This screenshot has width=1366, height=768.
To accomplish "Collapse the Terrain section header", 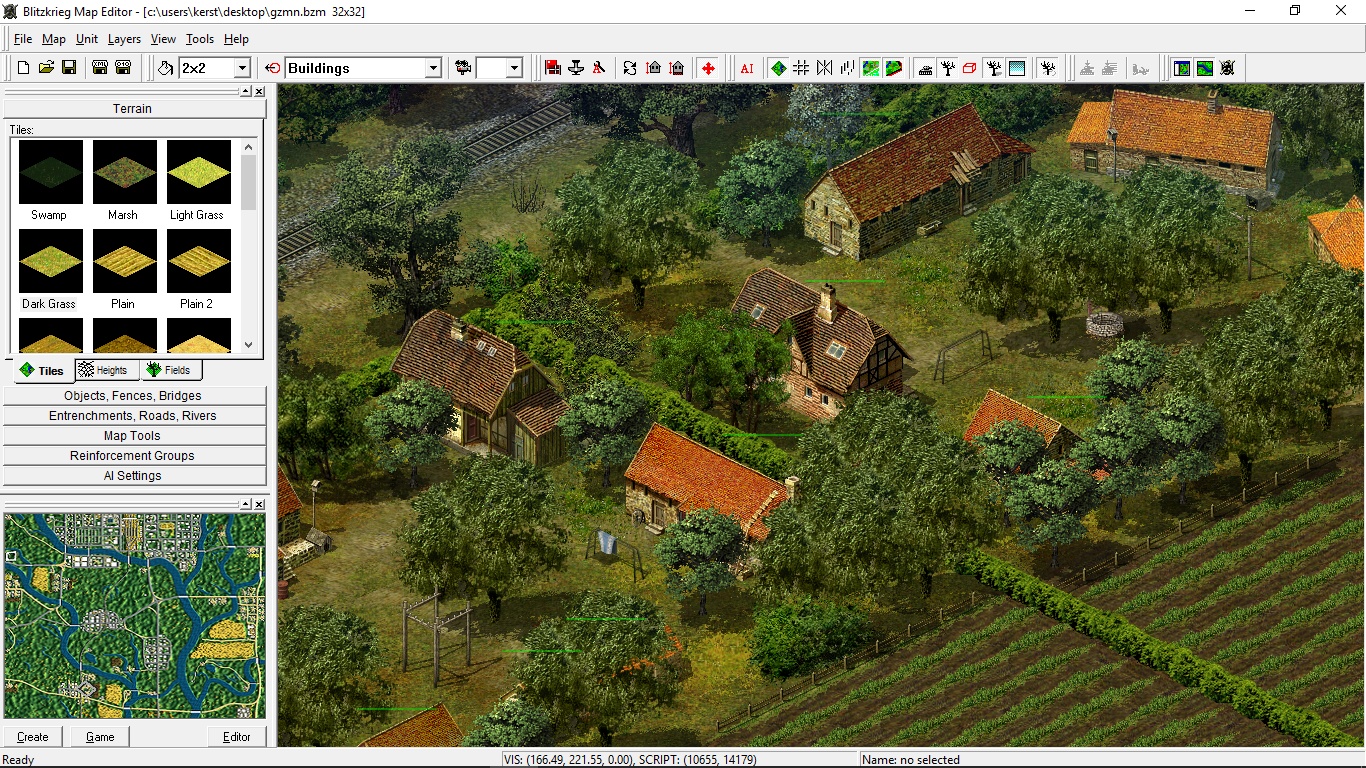I will [x=134, y=108].
